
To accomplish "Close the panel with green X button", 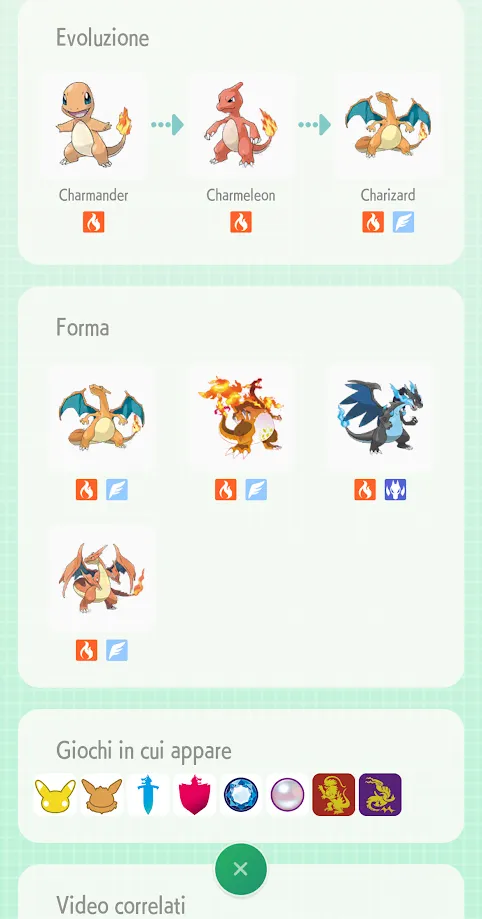I will (240, 869).
